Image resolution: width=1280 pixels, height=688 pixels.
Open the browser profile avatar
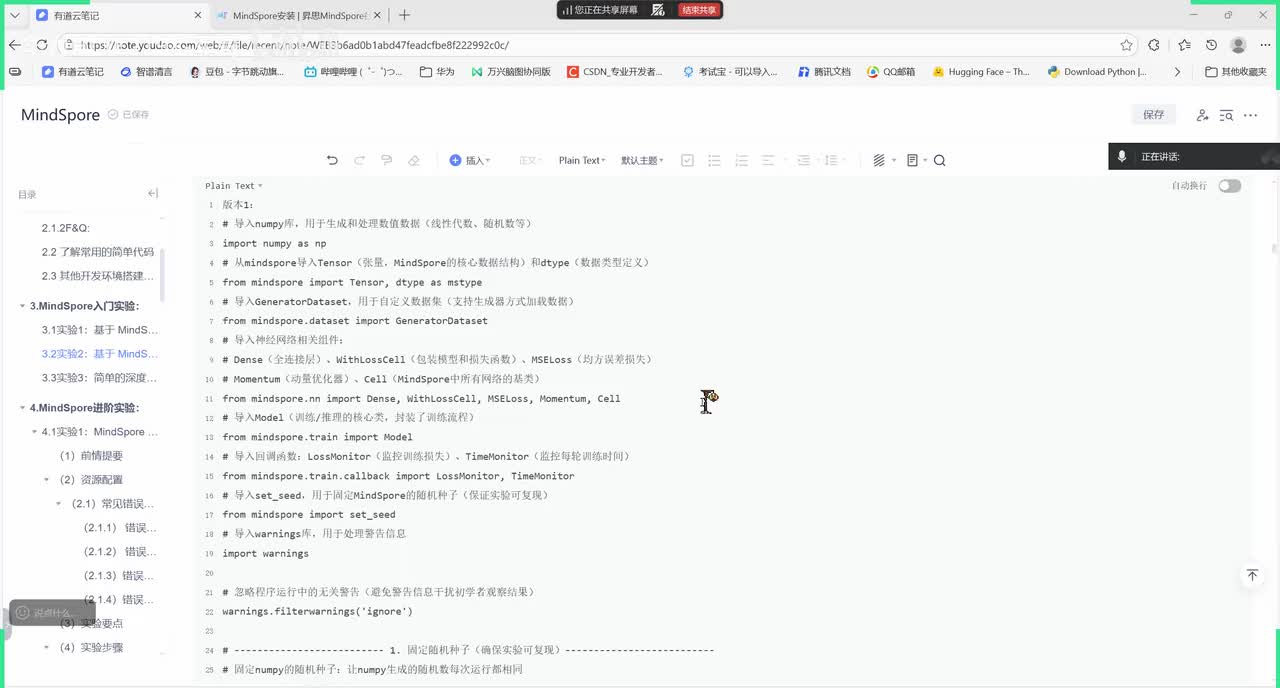click(x=1238, y=45)
